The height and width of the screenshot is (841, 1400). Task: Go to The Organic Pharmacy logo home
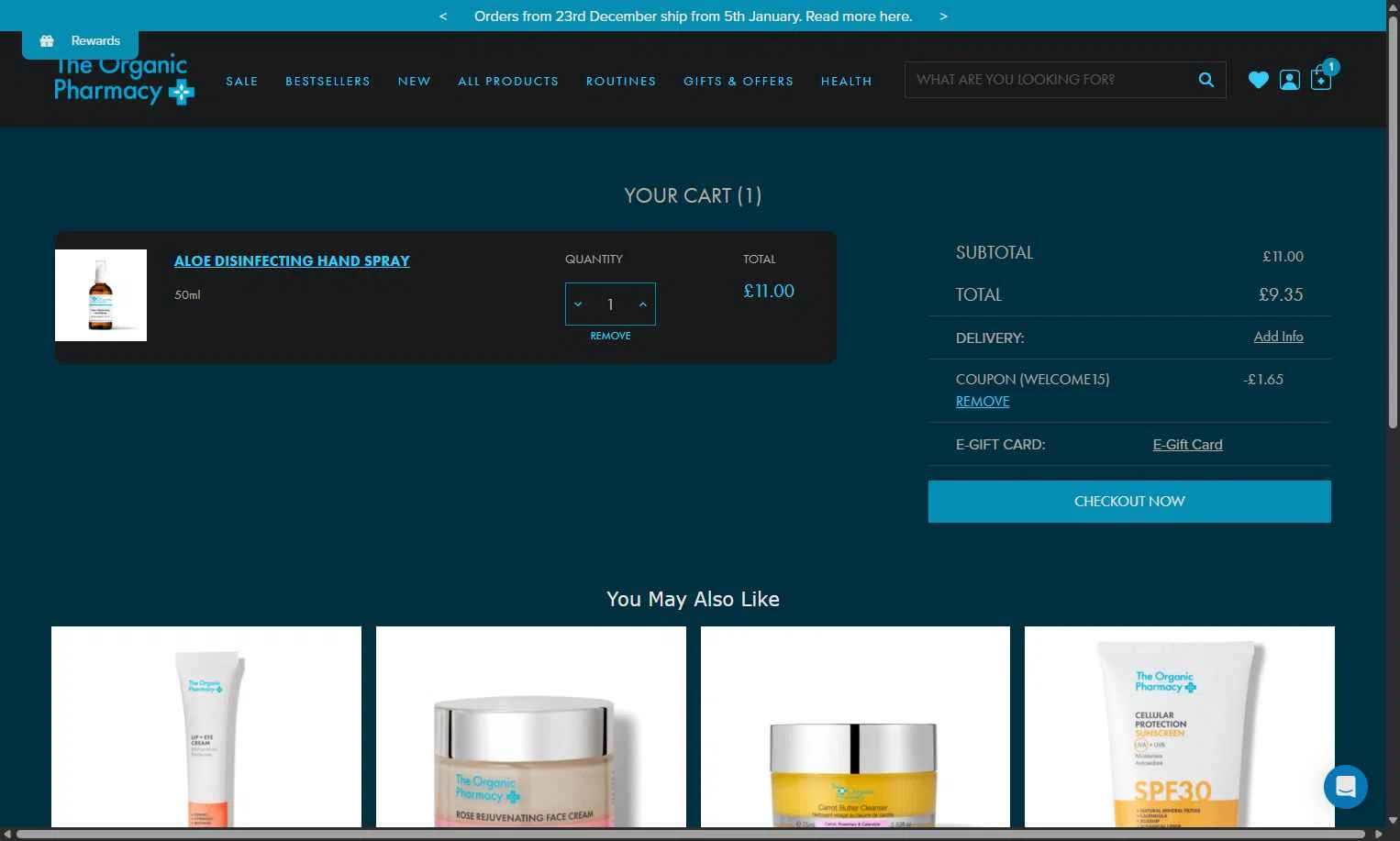click(x=124, y=80)
